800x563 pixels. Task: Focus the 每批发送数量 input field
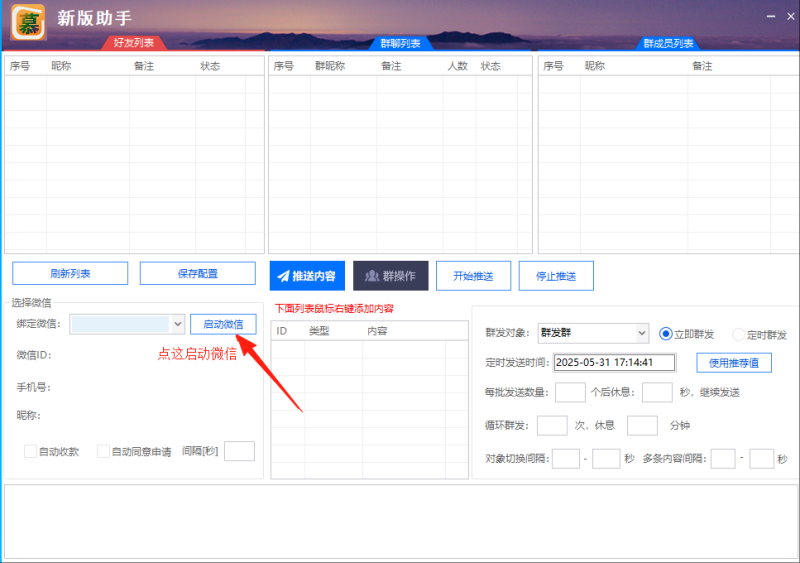click(570, 393)
